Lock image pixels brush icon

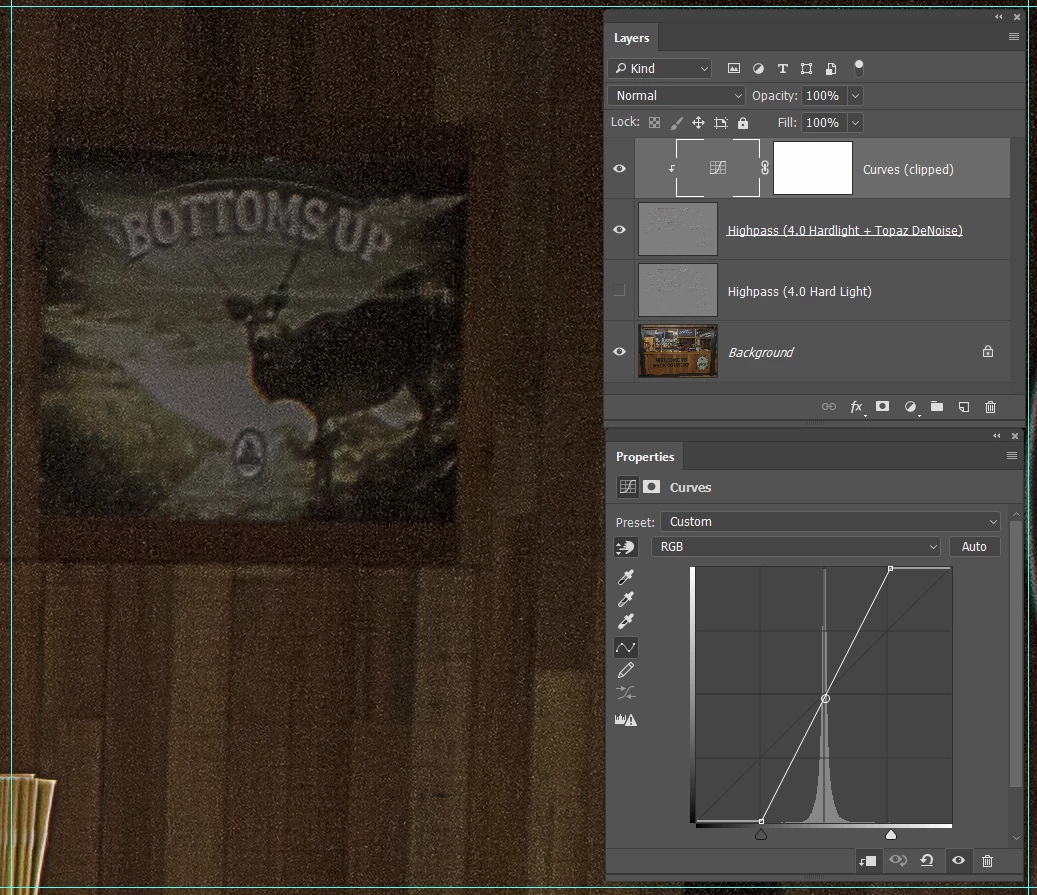tap(677, 122)
